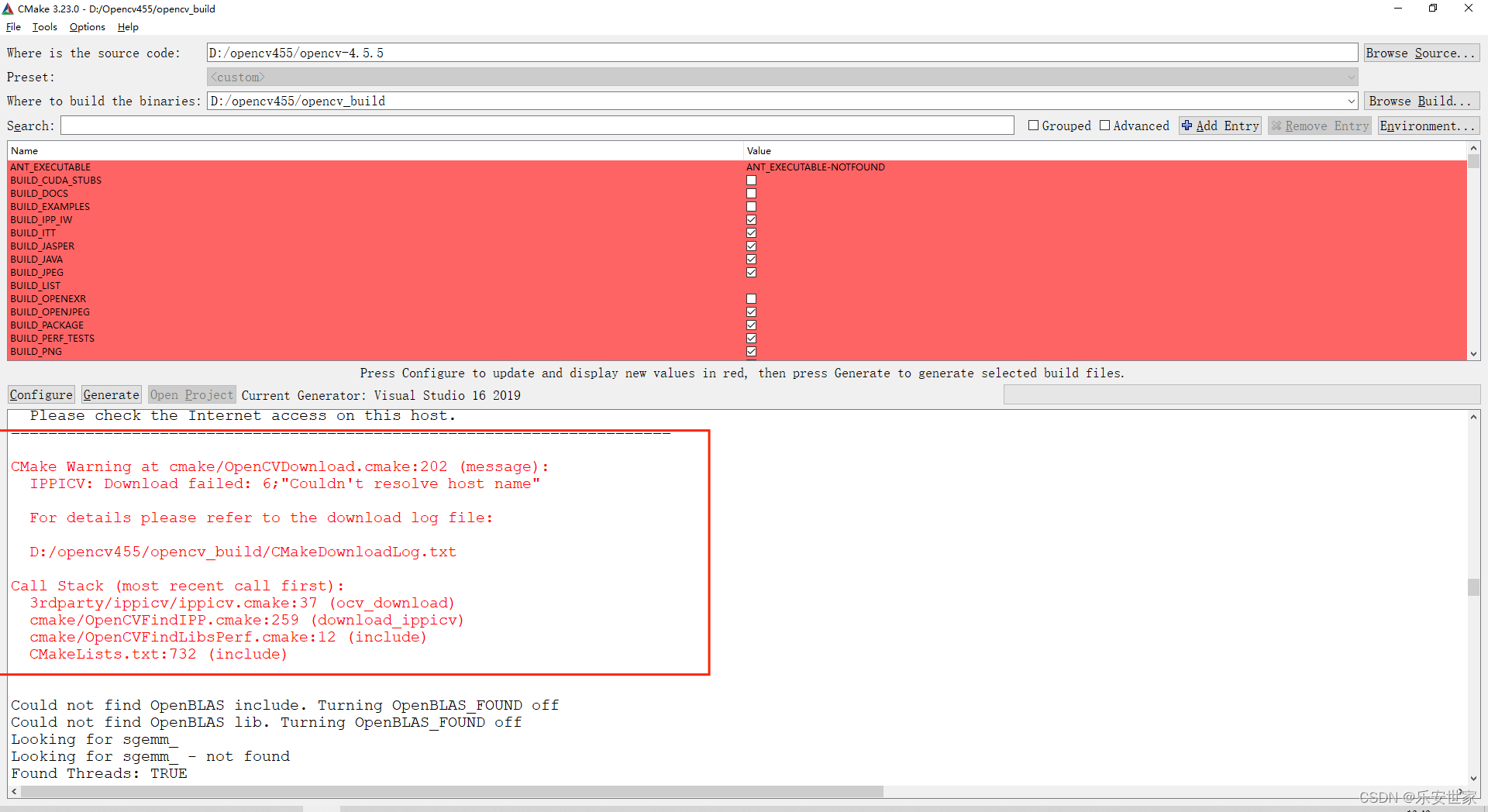Toggle BUILD_OPENEXR checkbox

(x=751, y=299)
